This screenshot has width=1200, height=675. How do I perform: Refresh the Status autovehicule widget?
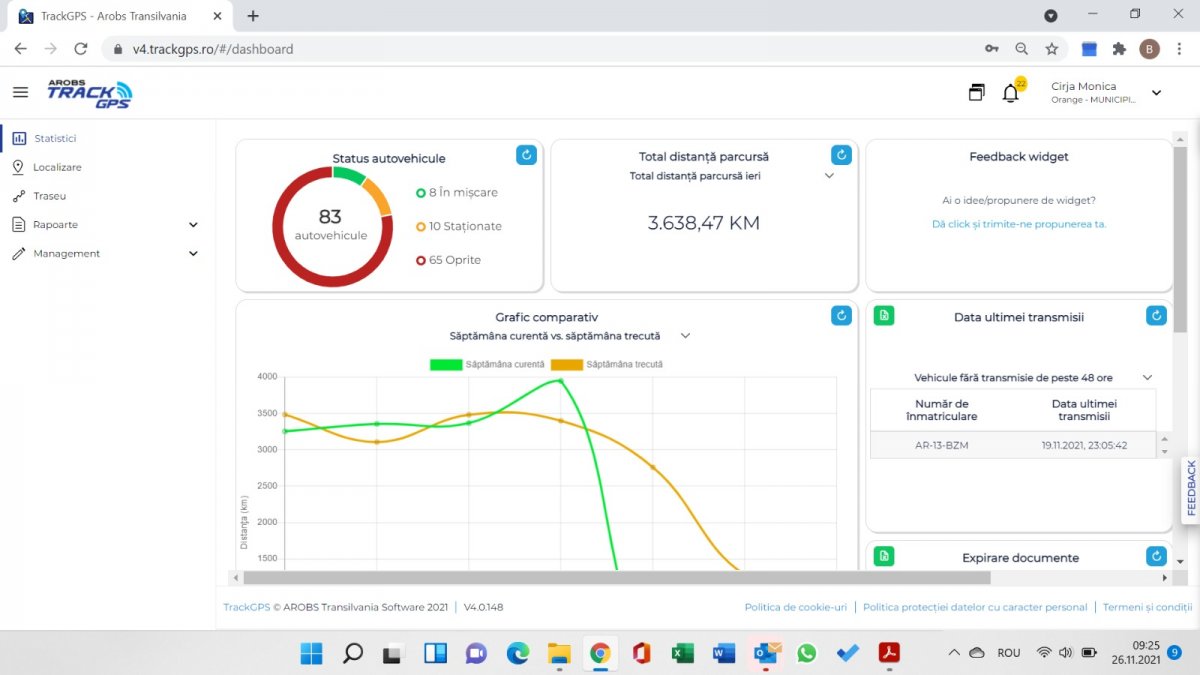527,155
